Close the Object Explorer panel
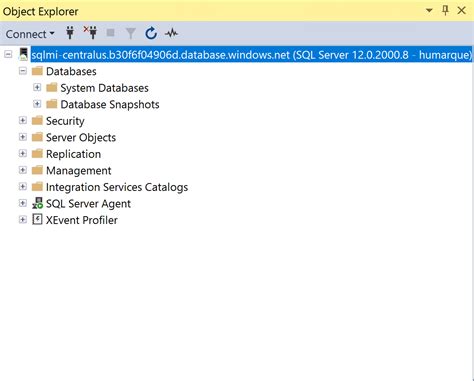The width and height of the screenshot is (474, 381). (x=462, y=10)
